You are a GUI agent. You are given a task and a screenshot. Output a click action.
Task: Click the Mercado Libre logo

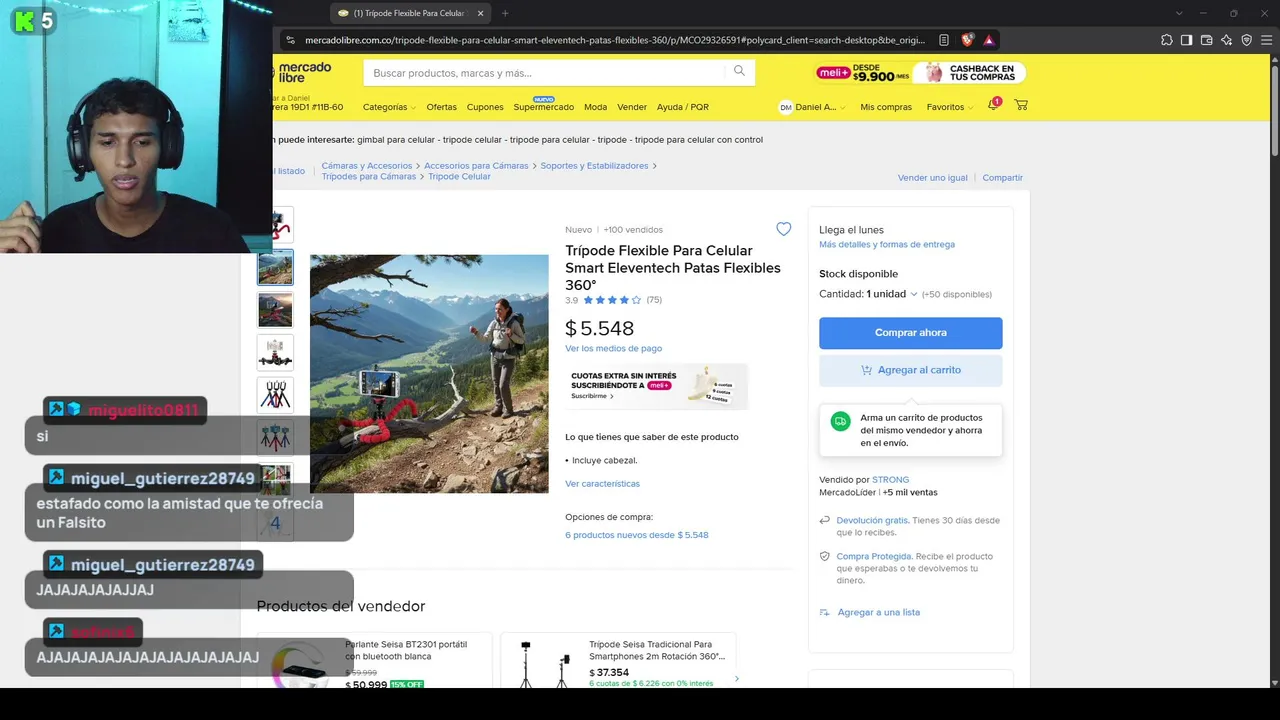pyautogui.click(x=302, y=72)
